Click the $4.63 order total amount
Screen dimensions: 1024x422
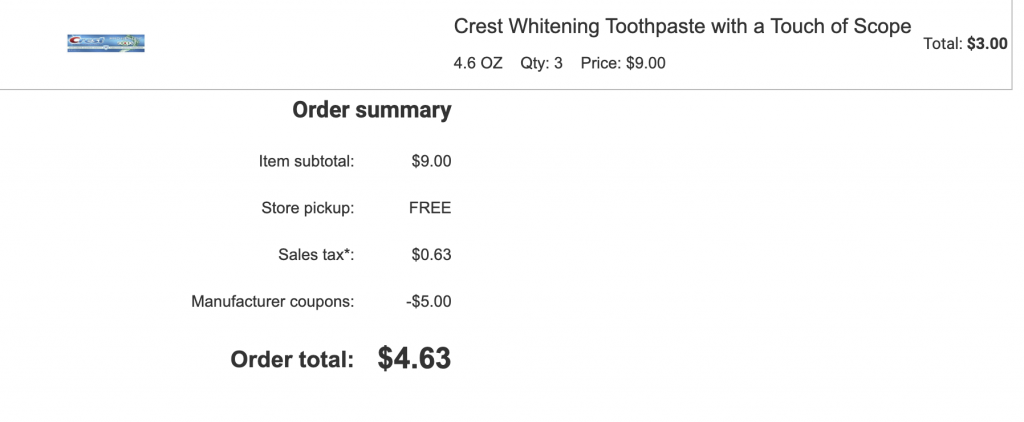[x=414, y=358]
